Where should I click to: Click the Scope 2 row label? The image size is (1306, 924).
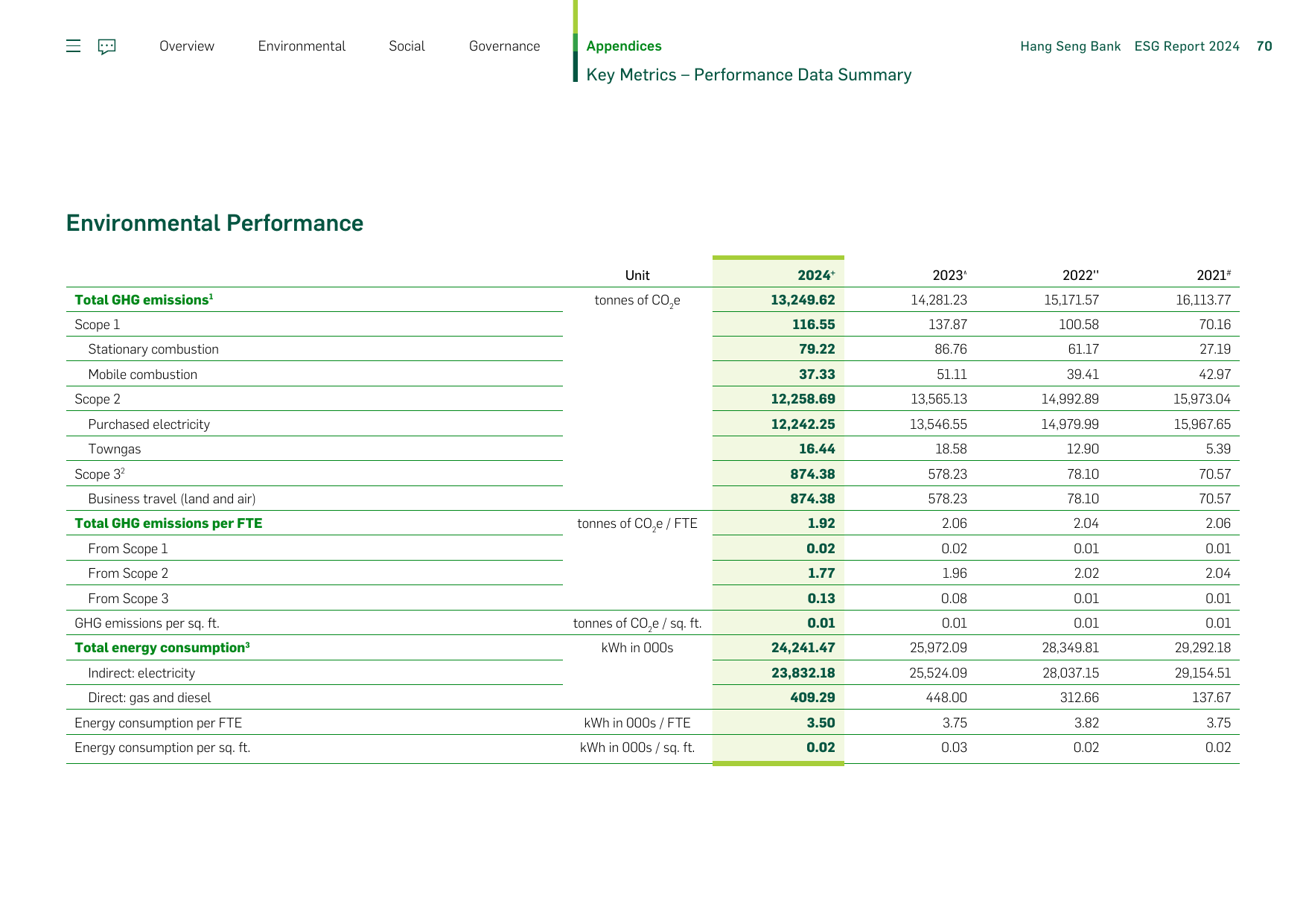98,399
